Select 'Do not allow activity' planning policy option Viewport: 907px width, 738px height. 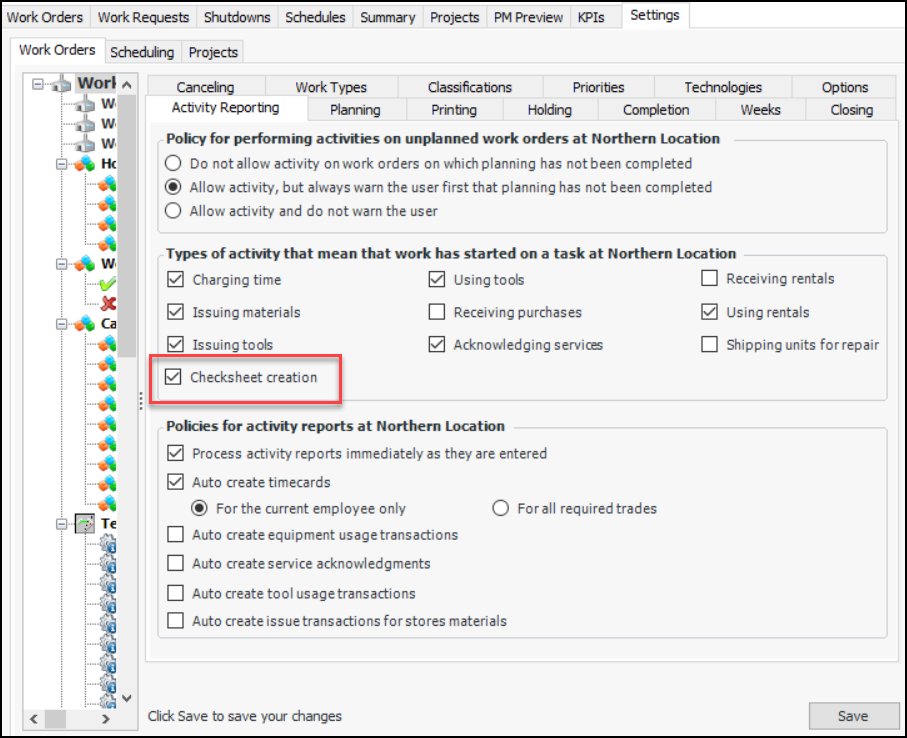pos(173,163)
